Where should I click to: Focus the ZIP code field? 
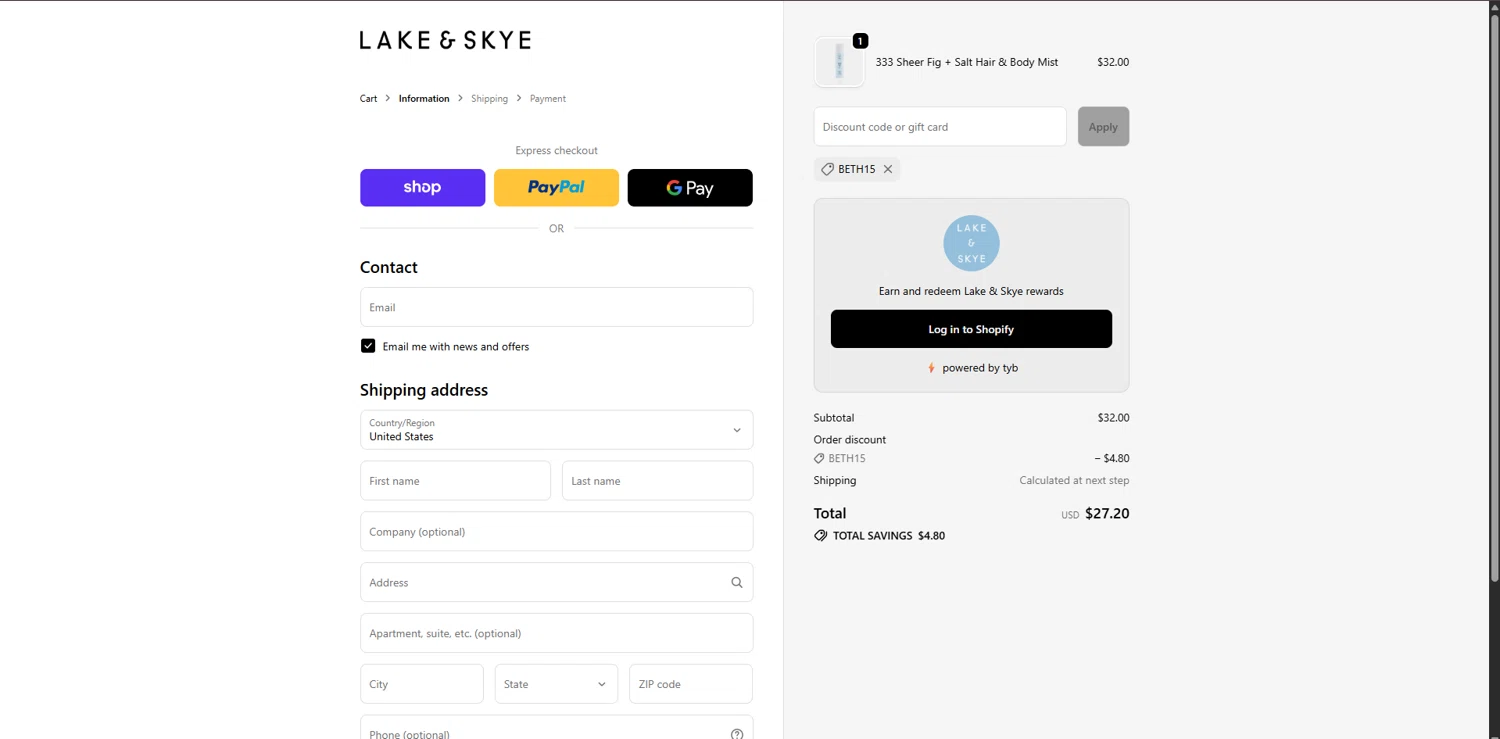(x=691, y=684)
